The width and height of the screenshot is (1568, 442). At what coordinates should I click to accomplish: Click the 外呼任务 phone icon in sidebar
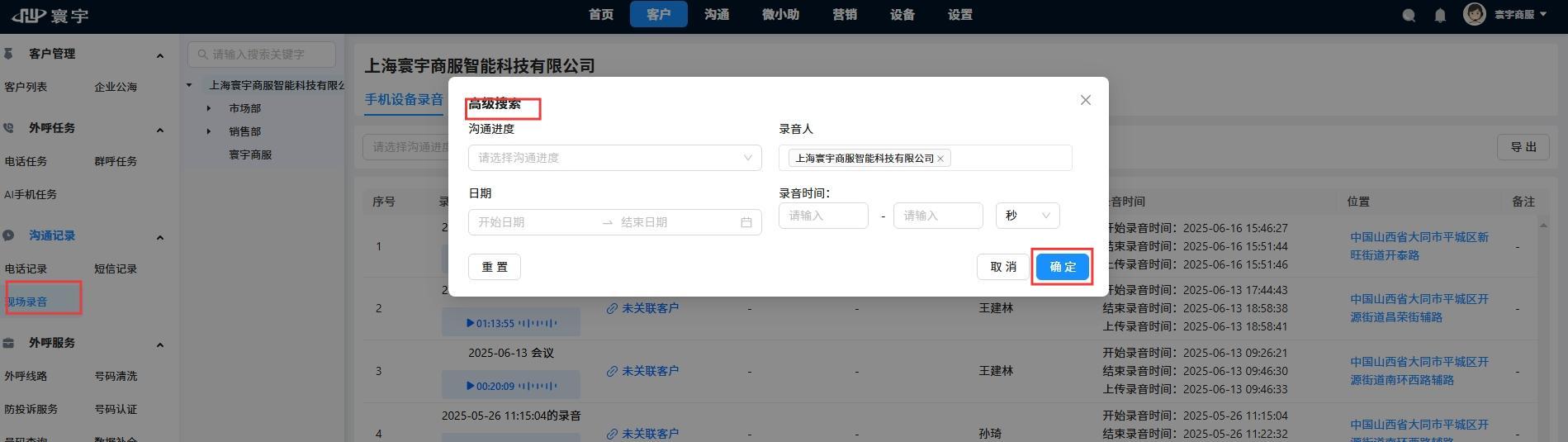[x=9, y=128]
